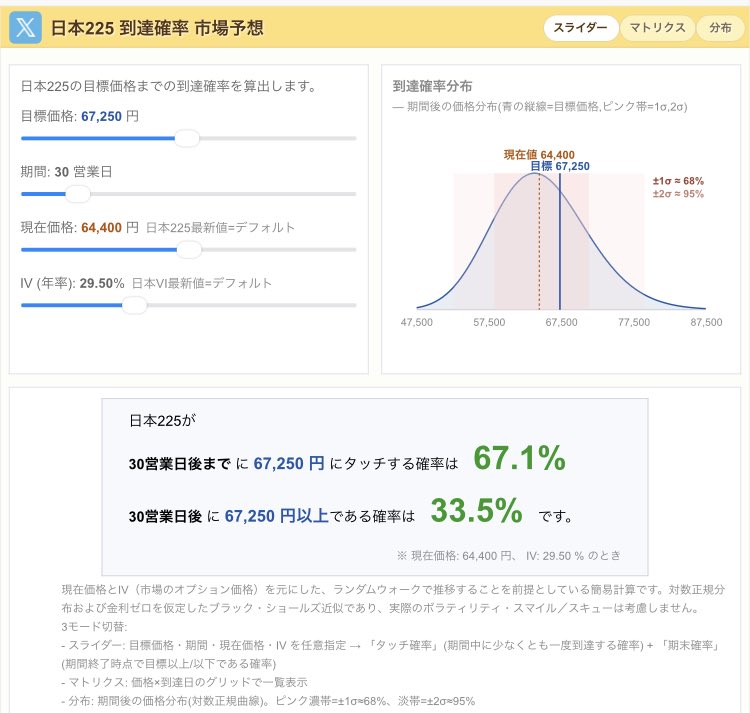This screenshot has height=713, width=750.
Task: Click the 現在価格 value 64,400 円
Action: point(110,227)
